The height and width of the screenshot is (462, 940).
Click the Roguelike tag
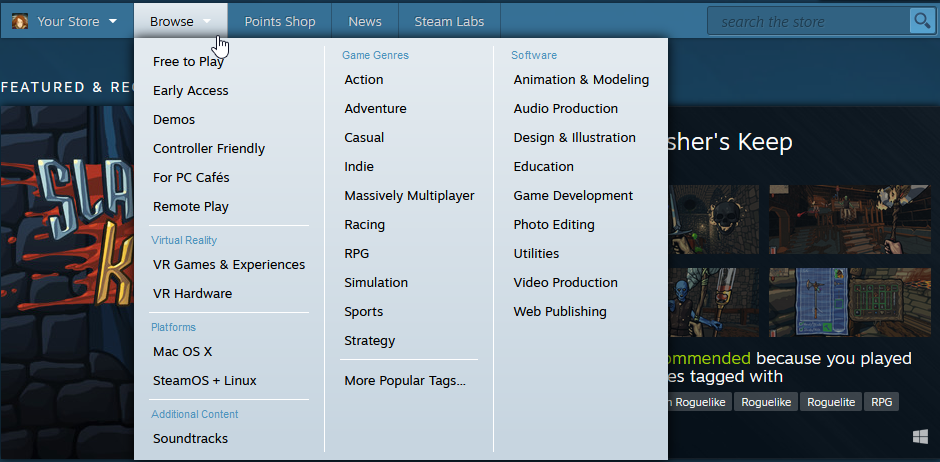pyautogui.click(x=766, y=402)
